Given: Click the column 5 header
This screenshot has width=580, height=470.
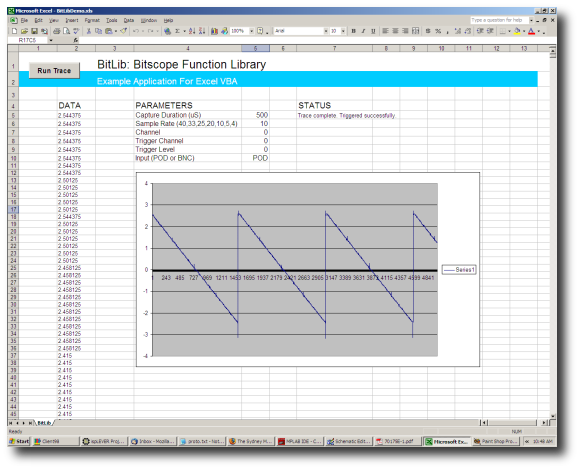Looking at the screenshot, I should [x=255, y=48].
